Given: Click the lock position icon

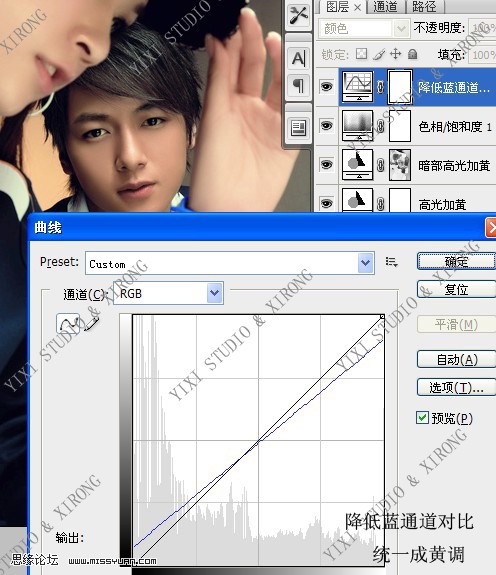Looking at the screenshot, I should point(395,54).
